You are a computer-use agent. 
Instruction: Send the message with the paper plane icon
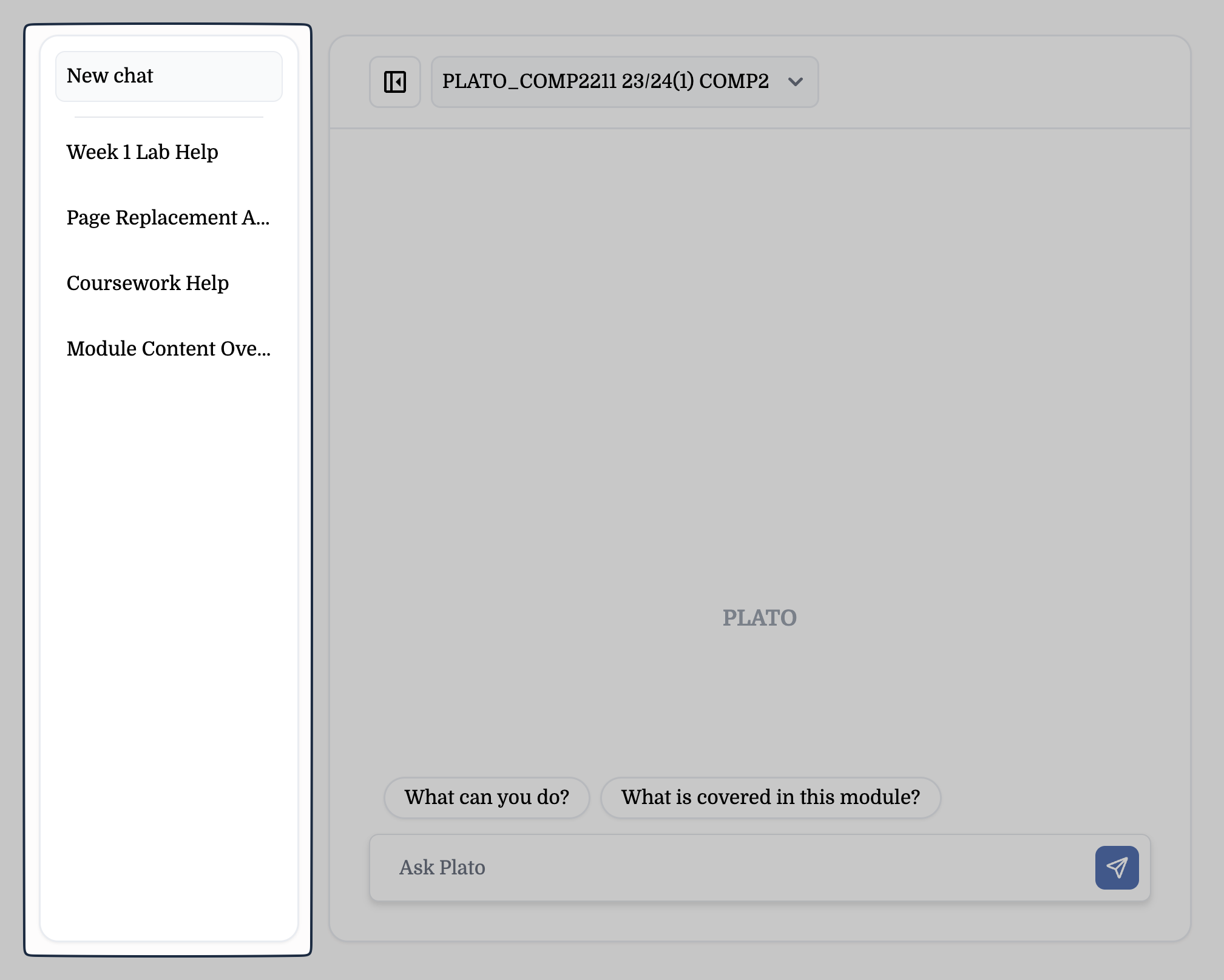tap(1117, 868)
